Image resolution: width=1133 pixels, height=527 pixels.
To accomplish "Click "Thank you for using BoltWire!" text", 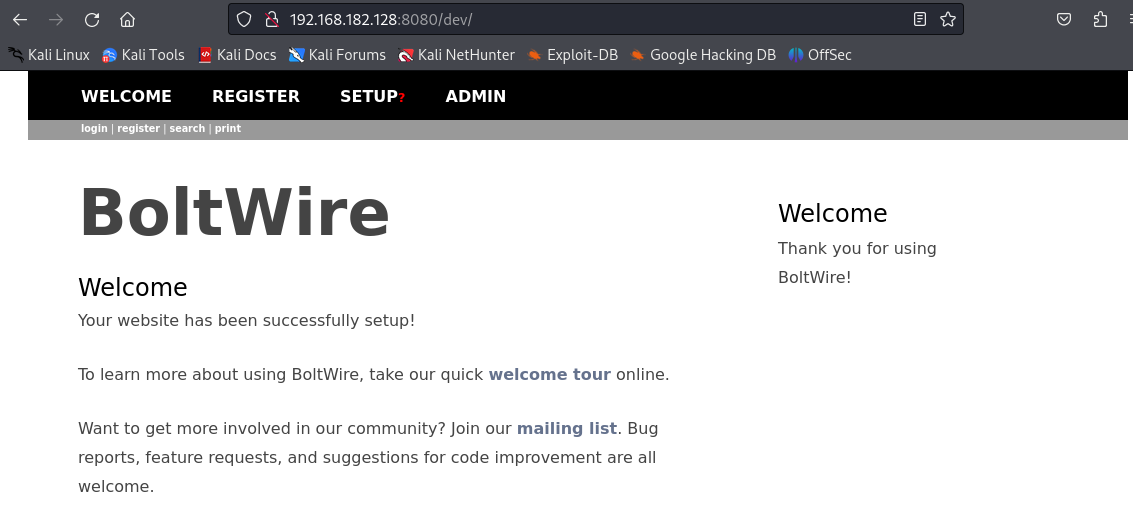I will (x=857, y=262).
